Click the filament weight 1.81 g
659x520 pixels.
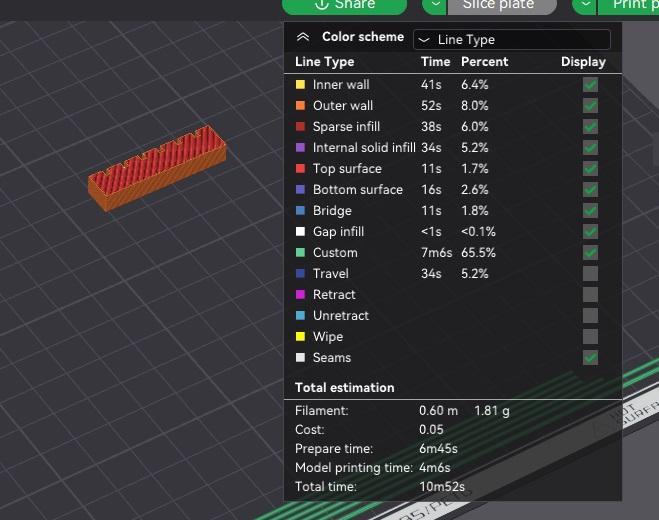coord(492,411)
